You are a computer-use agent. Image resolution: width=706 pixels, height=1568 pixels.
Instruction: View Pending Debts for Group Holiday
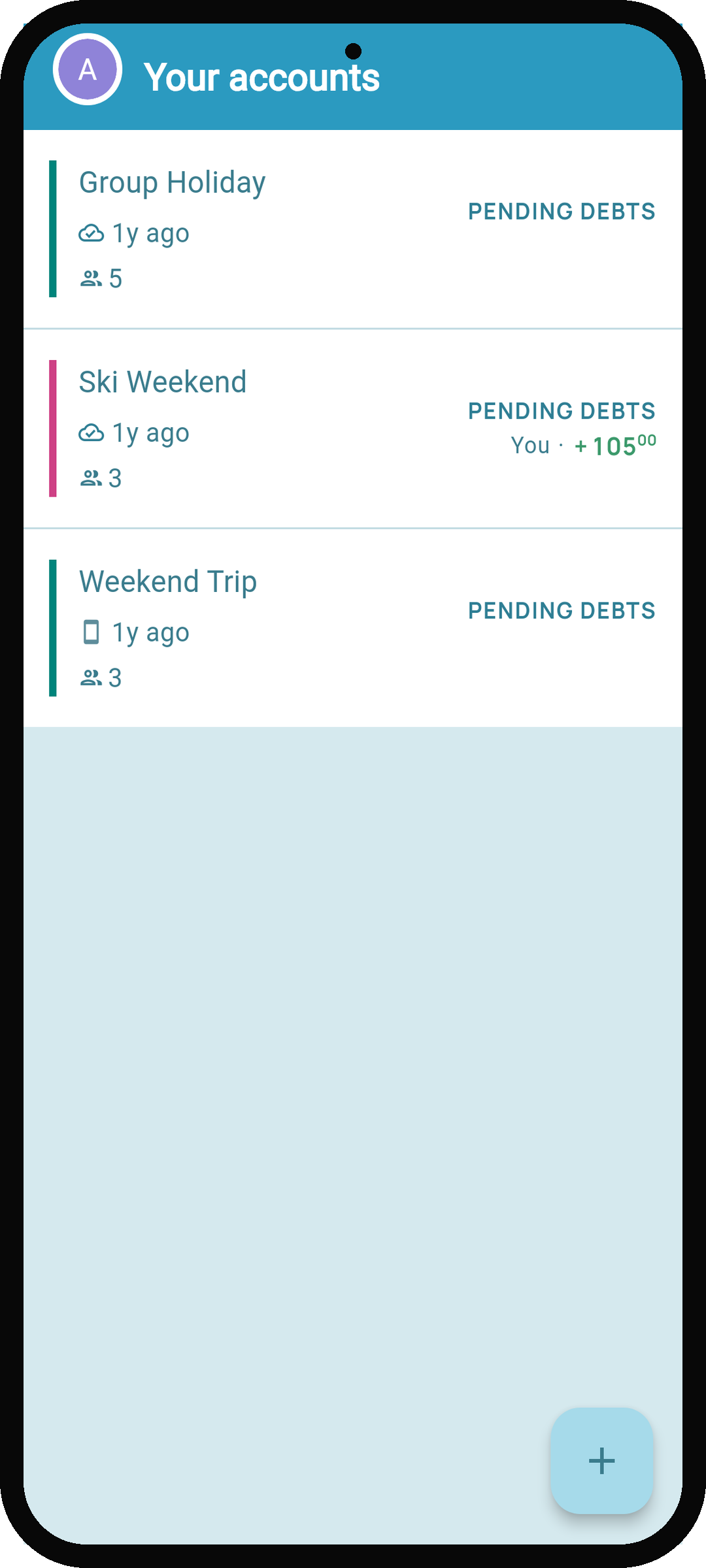tap(562, 212)
